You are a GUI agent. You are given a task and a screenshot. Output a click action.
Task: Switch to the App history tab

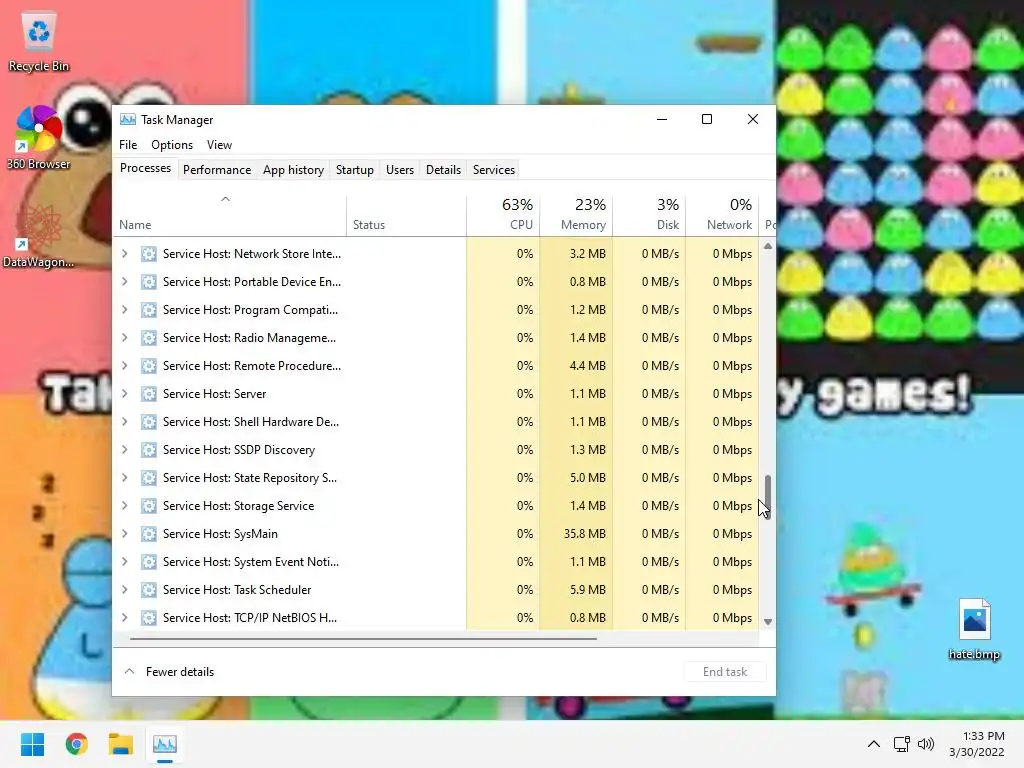pos(293,170)
